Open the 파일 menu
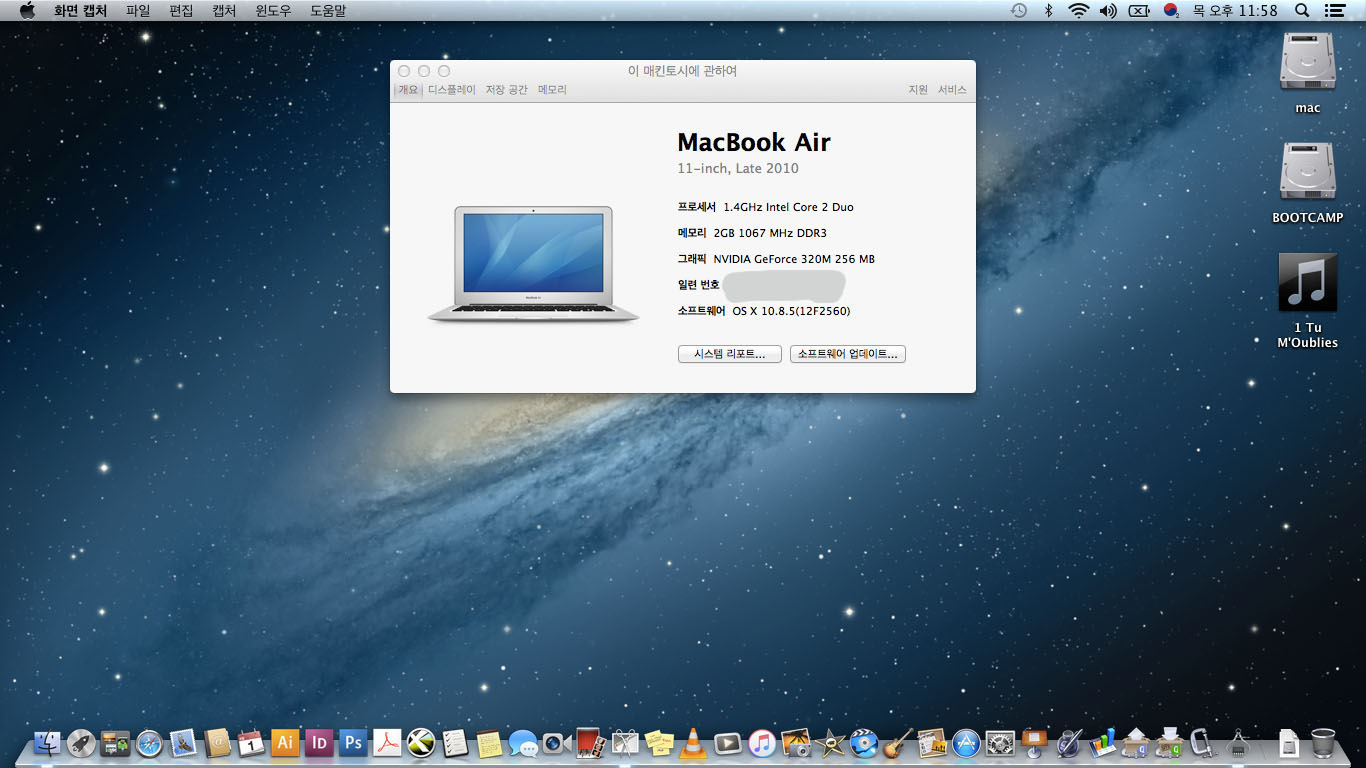 tap(138, 11)
